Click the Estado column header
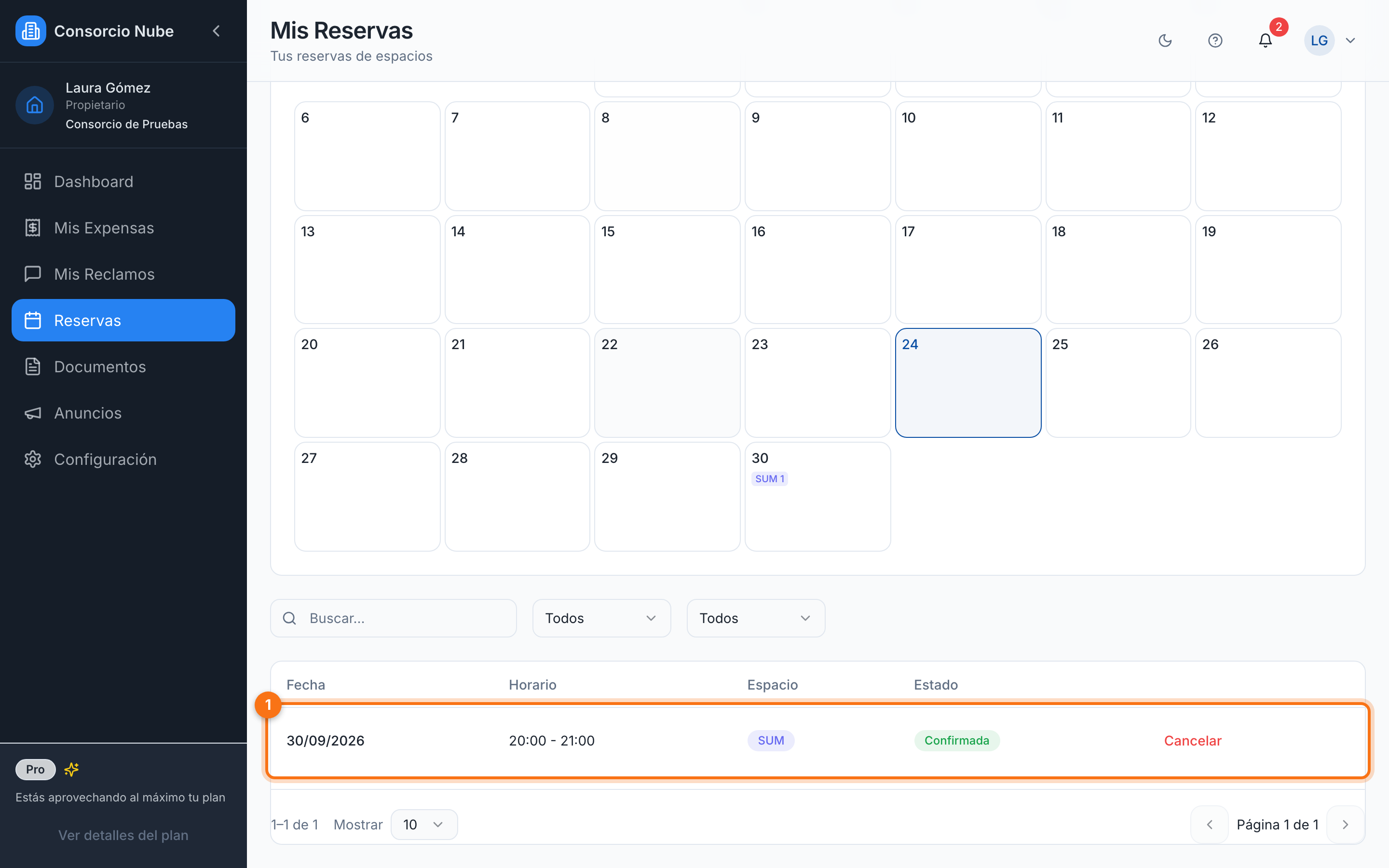 (x=936, y=685)
